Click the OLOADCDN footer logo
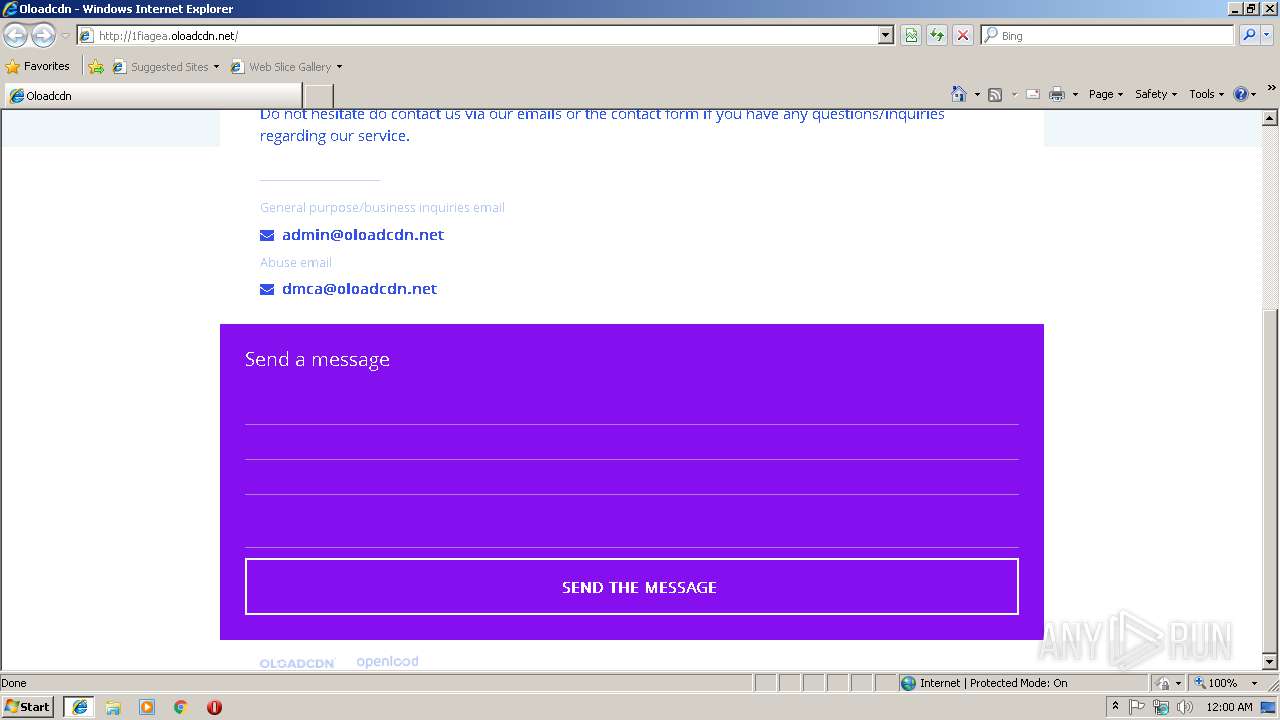1280x720 pixels. click(297, 663)
